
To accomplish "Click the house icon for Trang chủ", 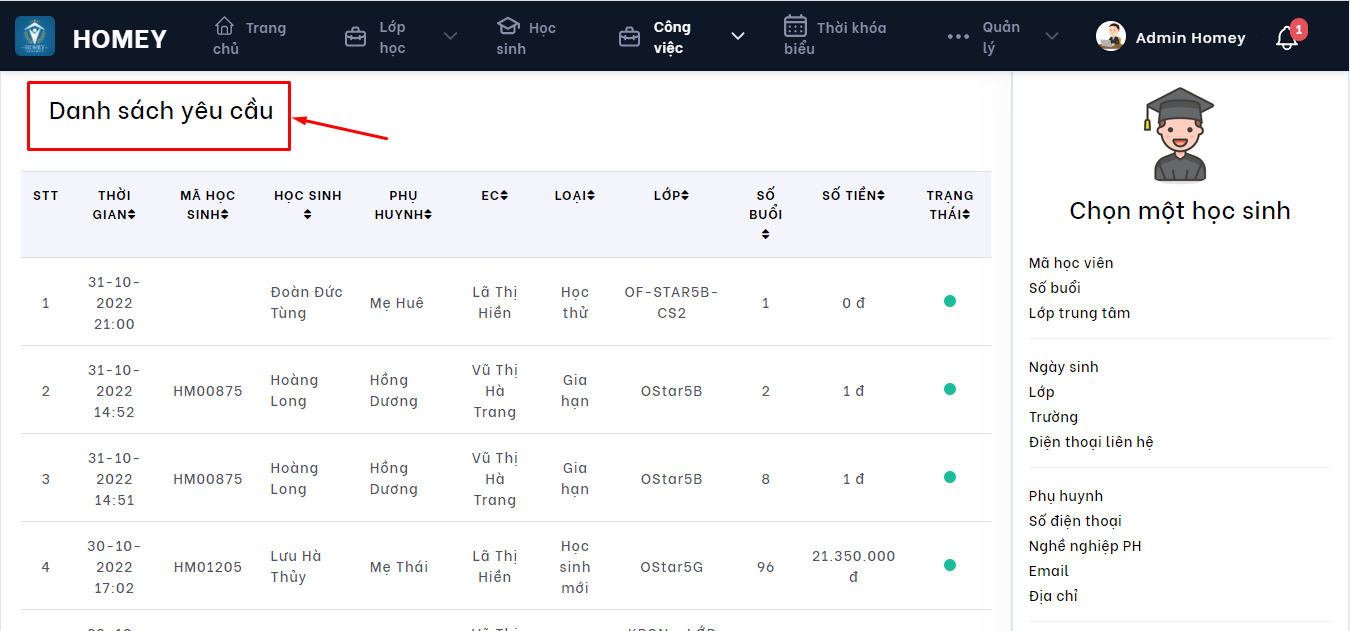I will [x=225, y=26].
